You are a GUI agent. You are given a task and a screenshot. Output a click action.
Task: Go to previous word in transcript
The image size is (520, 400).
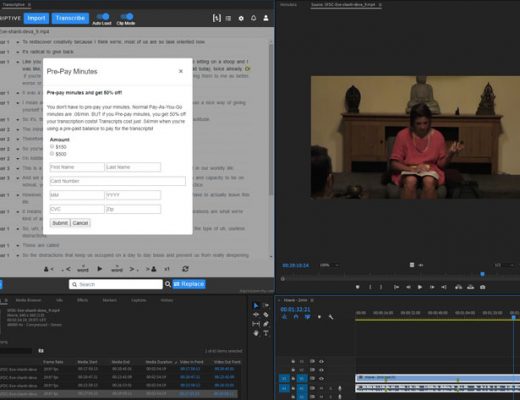tap(83, 269)
